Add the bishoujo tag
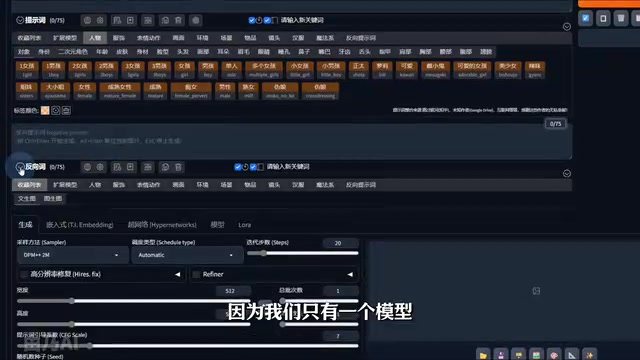 pyautogui.click(x=508, y=70)
